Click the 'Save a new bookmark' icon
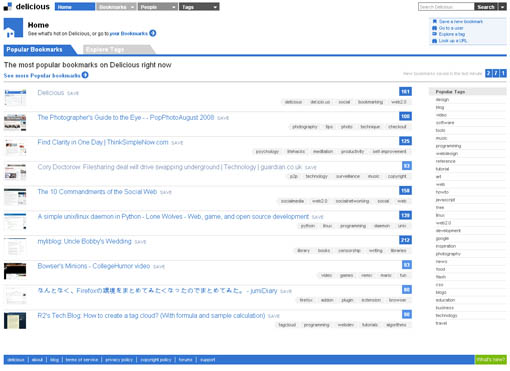This screenshot has width=510, height=371. (x=434, y=21)
